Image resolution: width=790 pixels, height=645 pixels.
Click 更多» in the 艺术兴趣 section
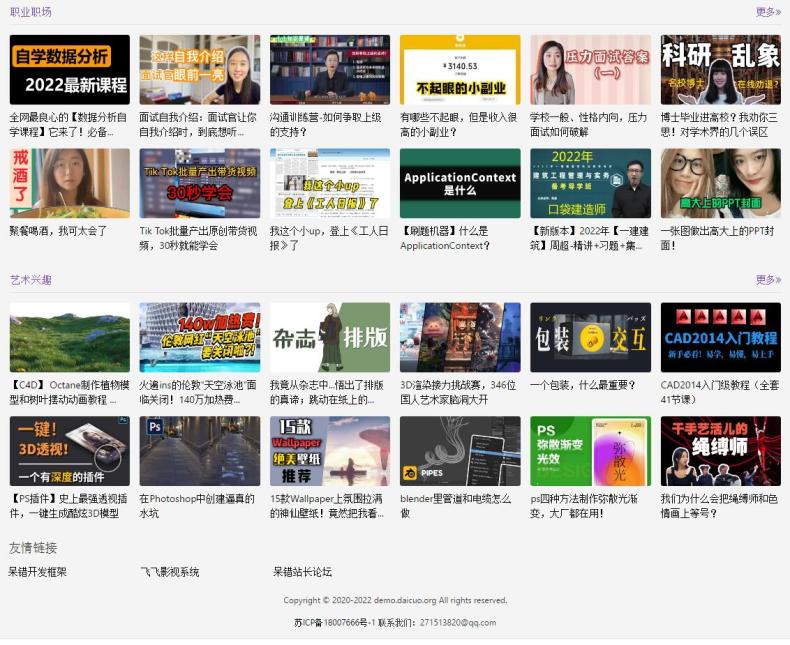point(767,280)
